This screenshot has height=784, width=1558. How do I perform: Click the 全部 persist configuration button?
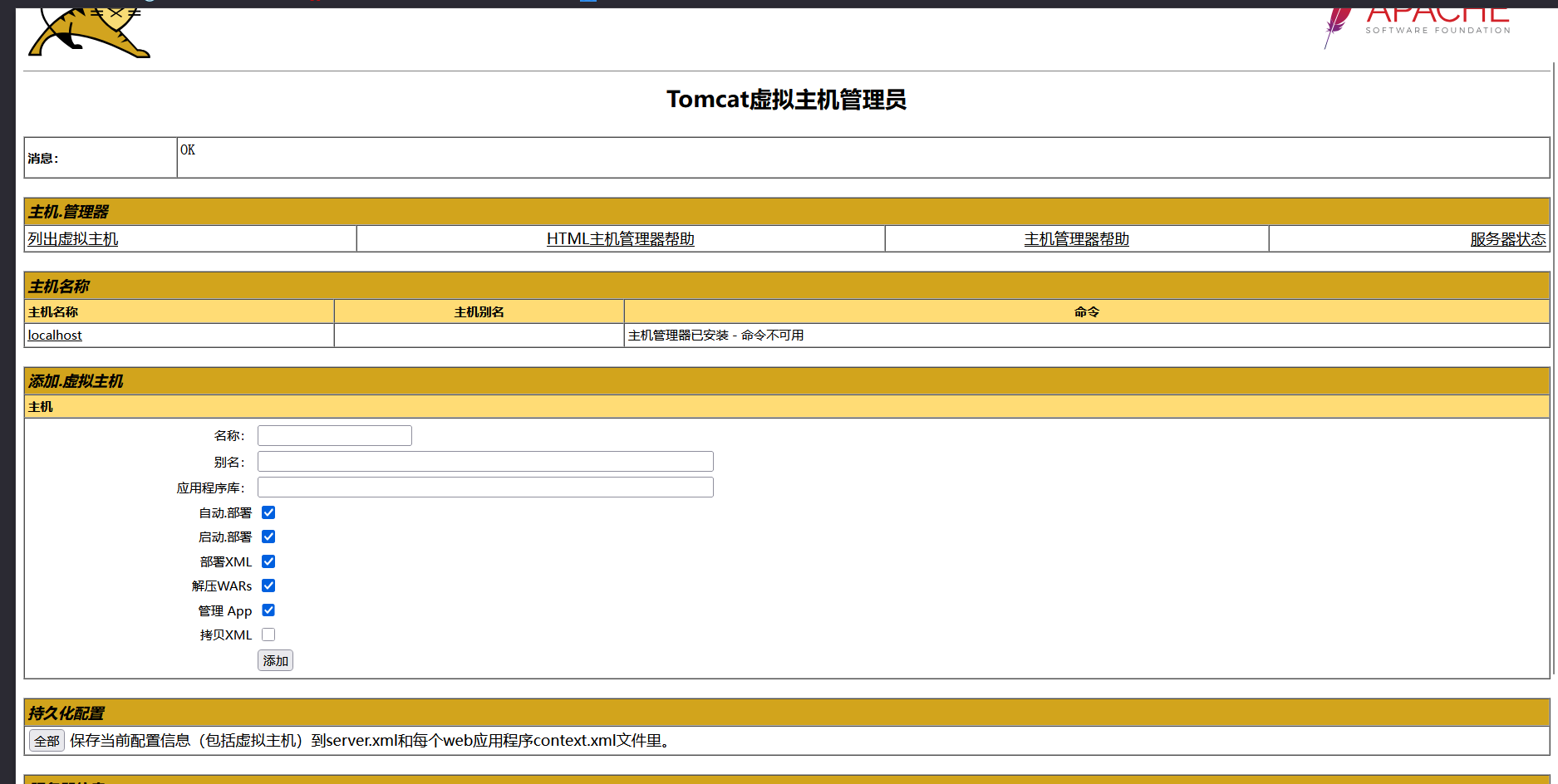point(47,741)
